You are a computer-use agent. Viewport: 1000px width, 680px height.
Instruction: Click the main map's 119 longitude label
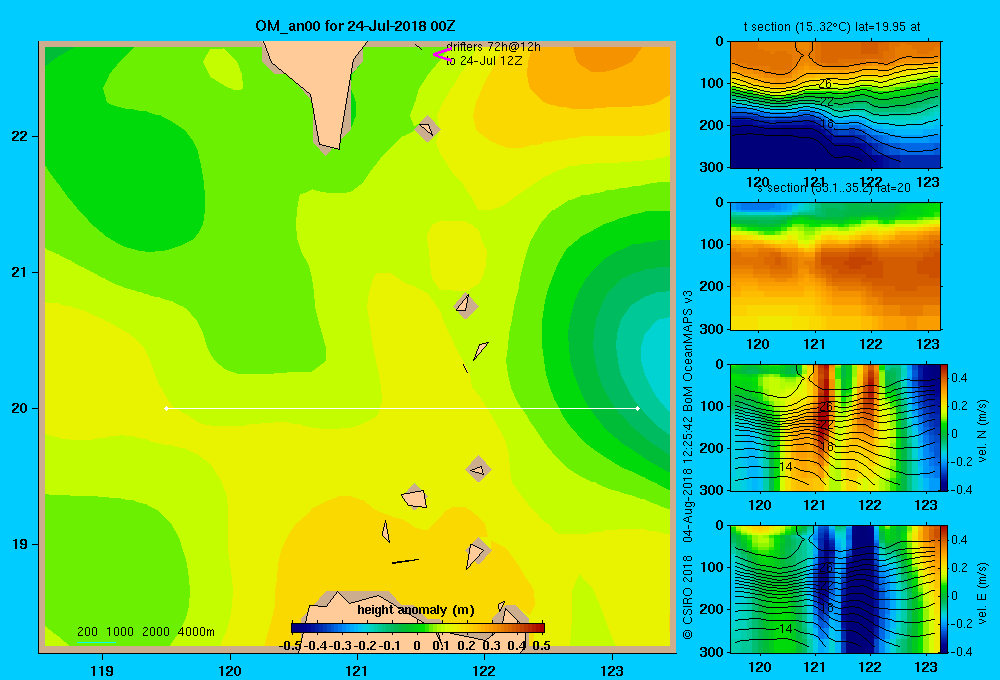tap(102, 670)
